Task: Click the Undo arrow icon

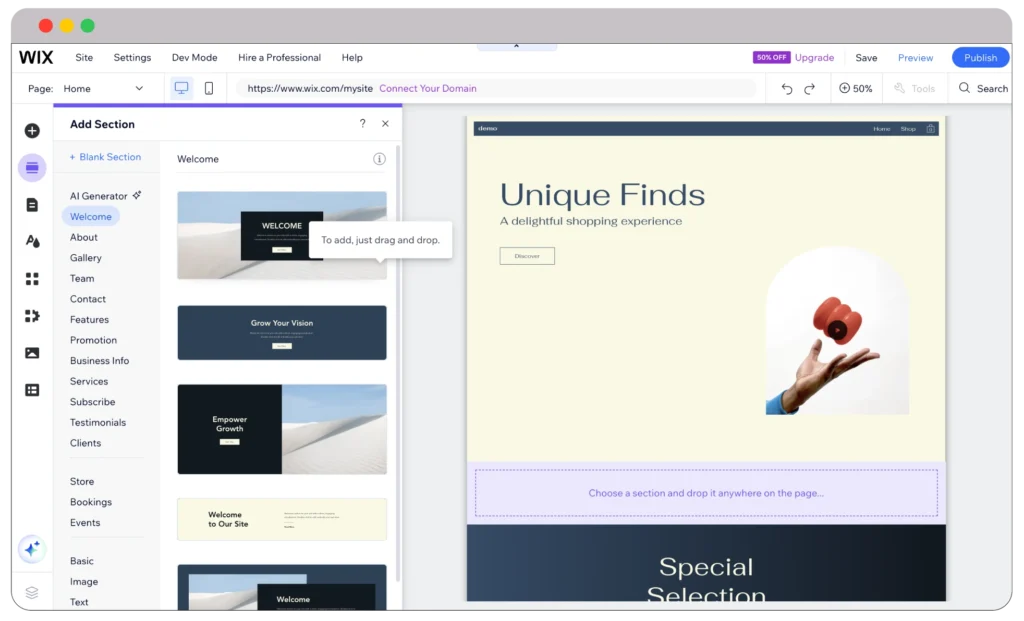Action: (x=787, y=89)
